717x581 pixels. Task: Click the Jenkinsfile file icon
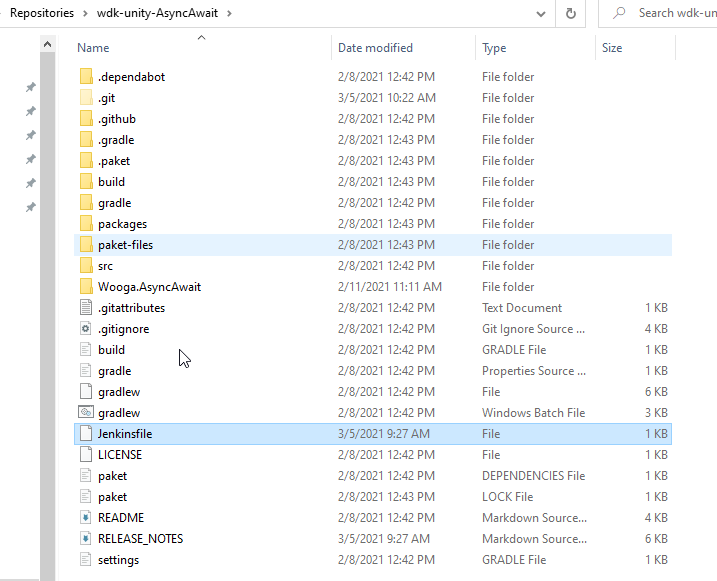click(86, 434)
